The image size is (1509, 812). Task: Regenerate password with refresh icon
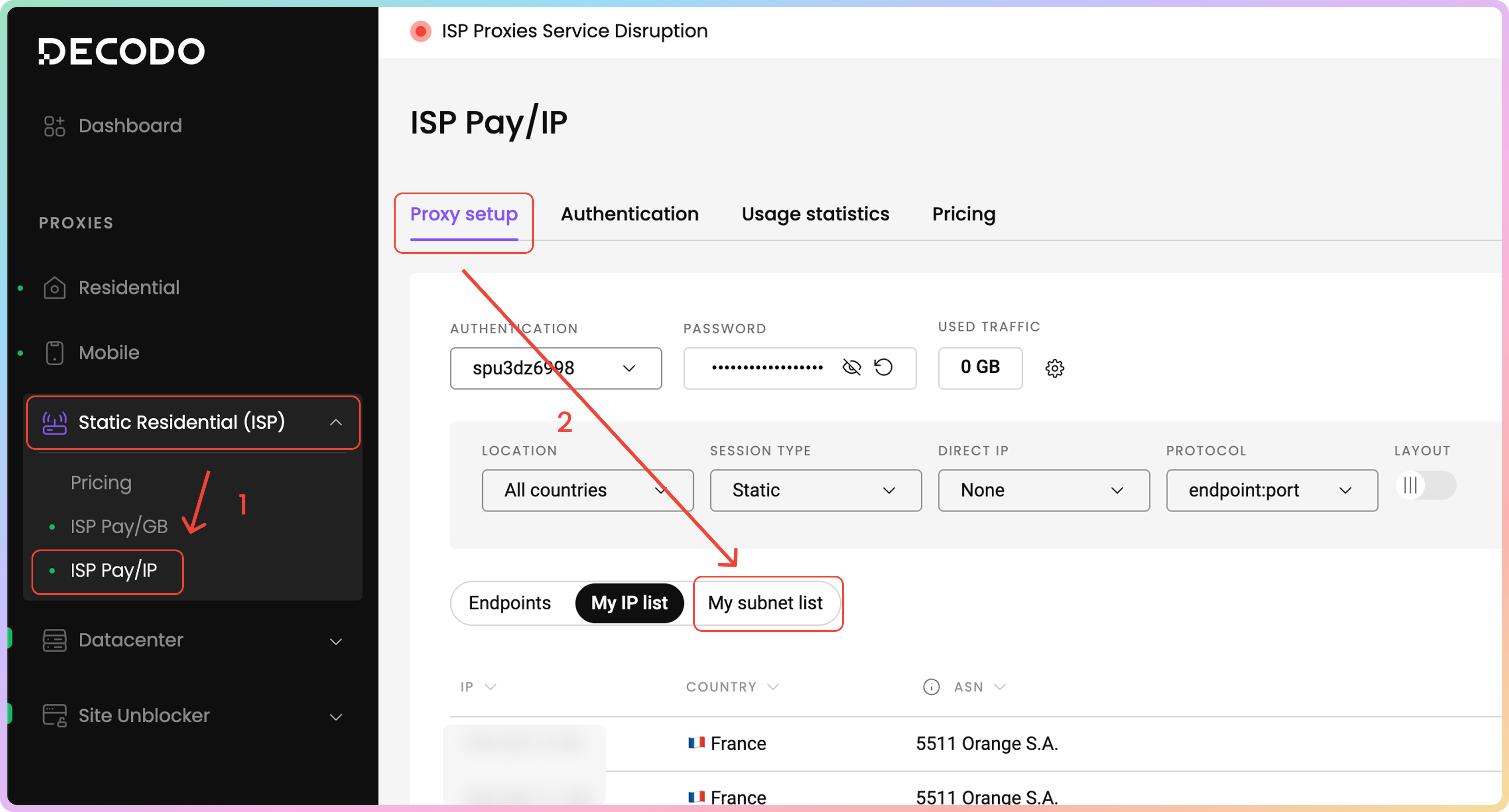pyautogui.click(x=883, y=367)
